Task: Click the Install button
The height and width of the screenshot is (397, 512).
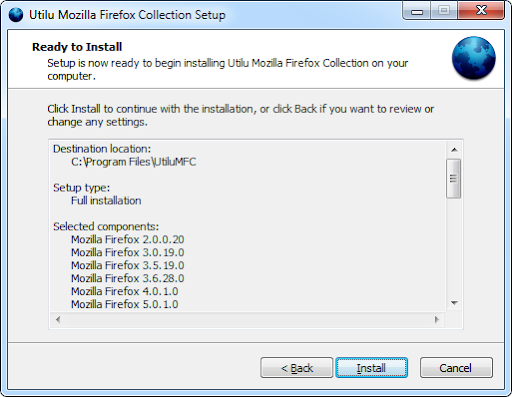Action: pos(371,368)
